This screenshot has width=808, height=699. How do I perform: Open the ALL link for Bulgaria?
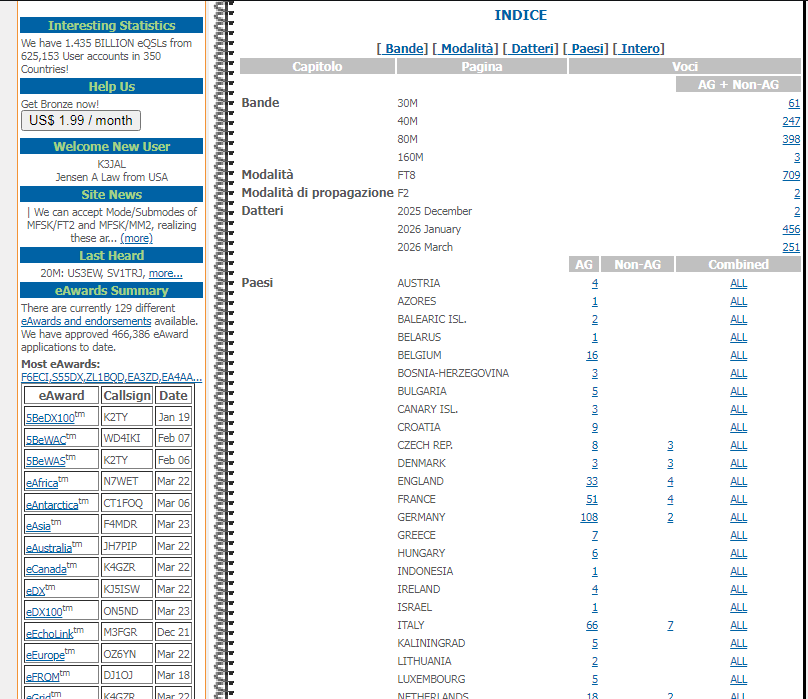(x=738, y=391)
